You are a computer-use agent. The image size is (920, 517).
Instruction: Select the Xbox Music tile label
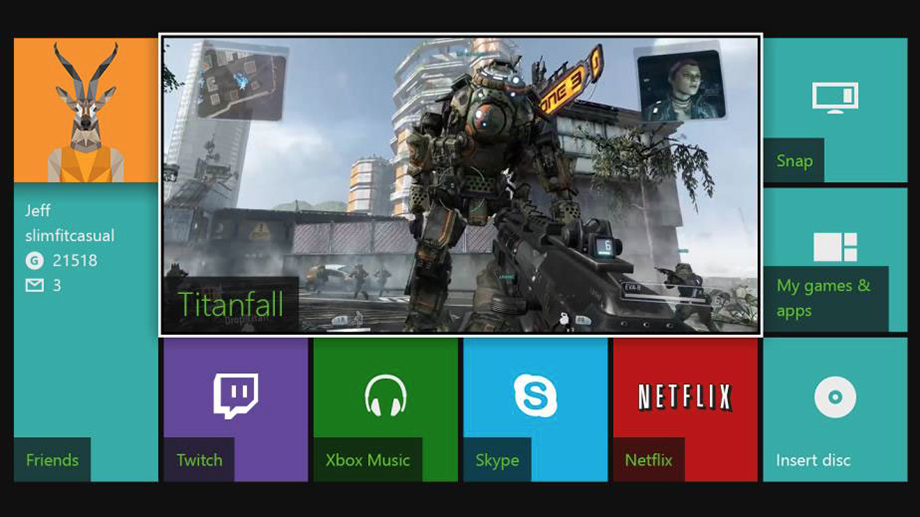(367, 460)
